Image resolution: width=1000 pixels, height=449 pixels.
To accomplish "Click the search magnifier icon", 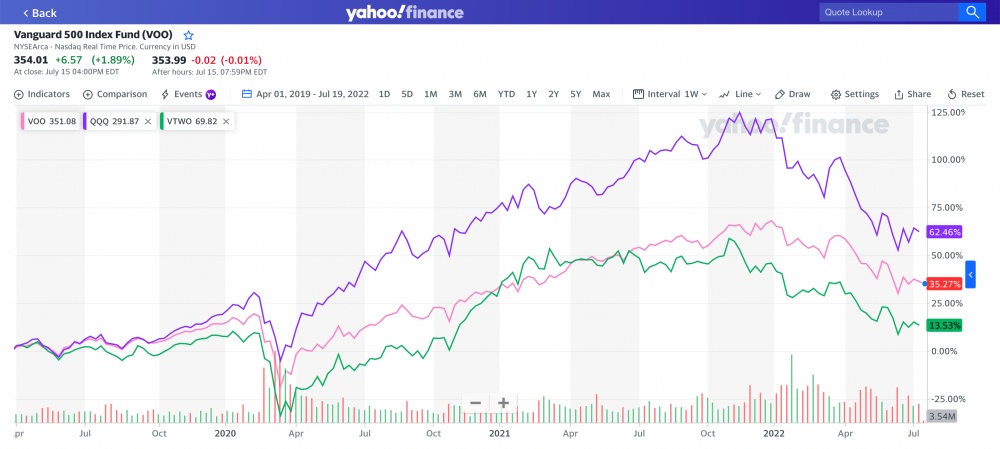I will [x=972, y=12].
